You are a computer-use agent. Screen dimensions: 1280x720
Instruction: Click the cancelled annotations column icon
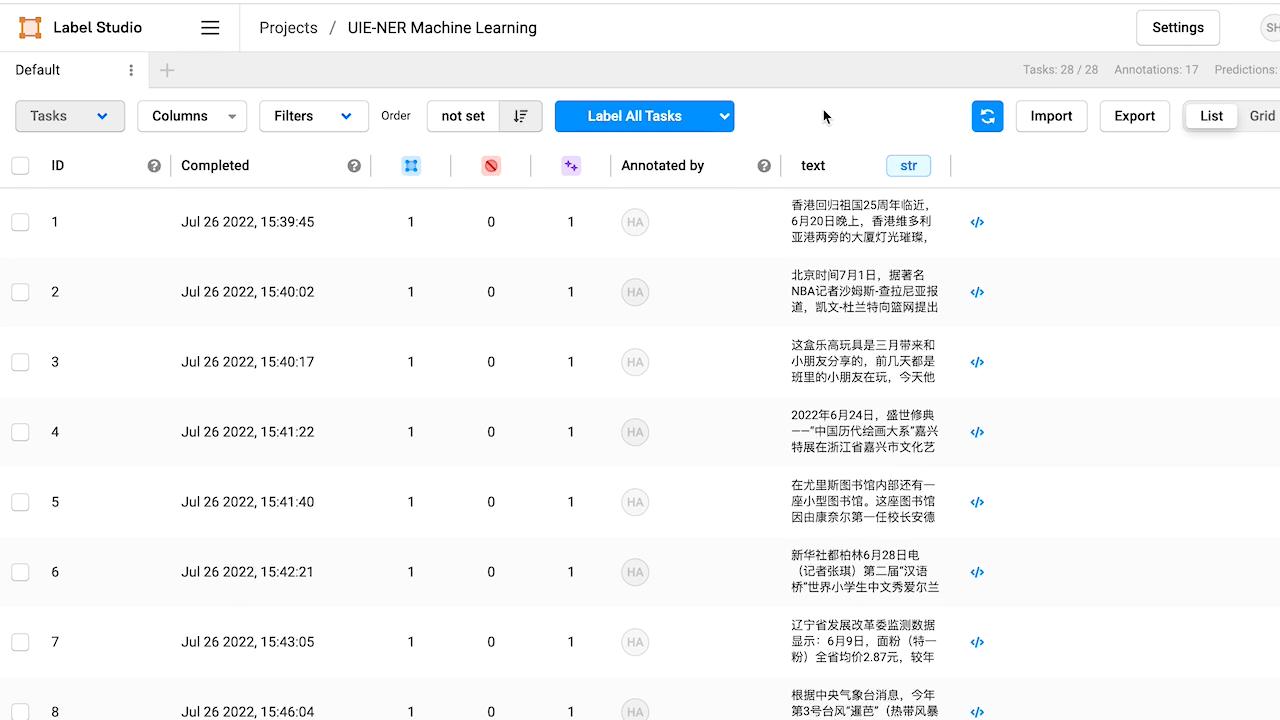[x=491, y=165]
